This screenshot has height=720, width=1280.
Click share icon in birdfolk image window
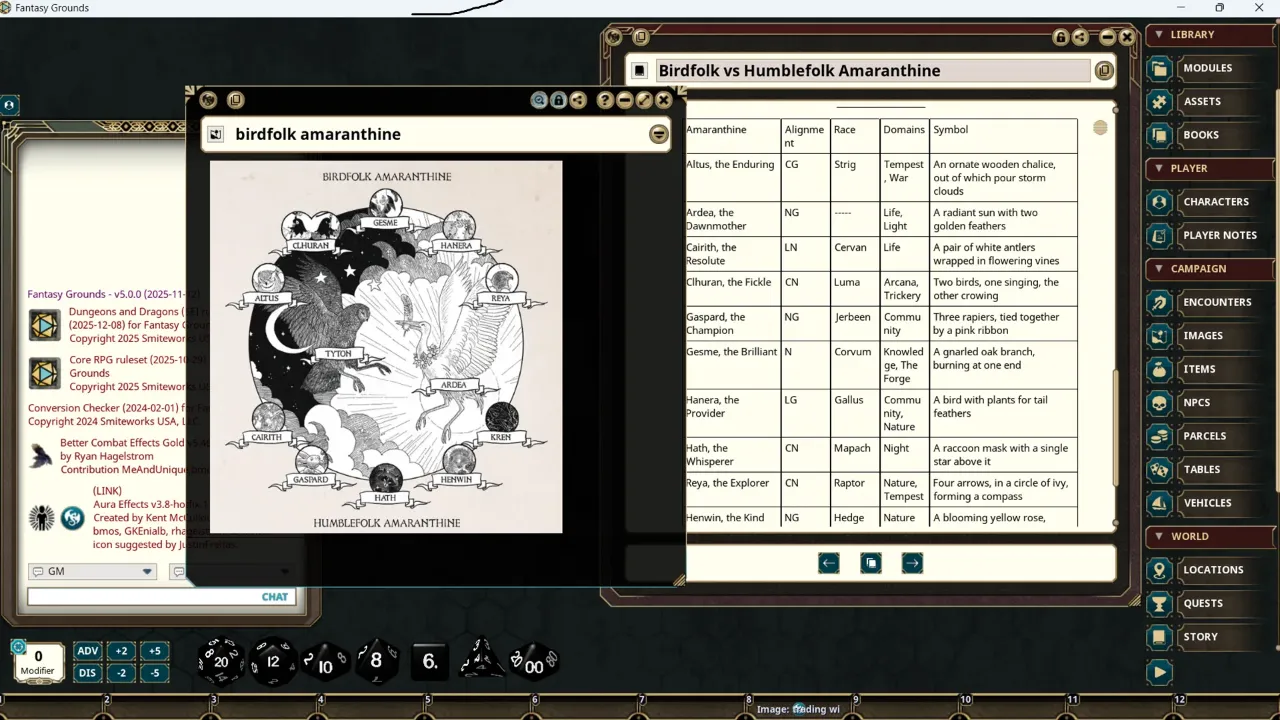click(578, 100)
